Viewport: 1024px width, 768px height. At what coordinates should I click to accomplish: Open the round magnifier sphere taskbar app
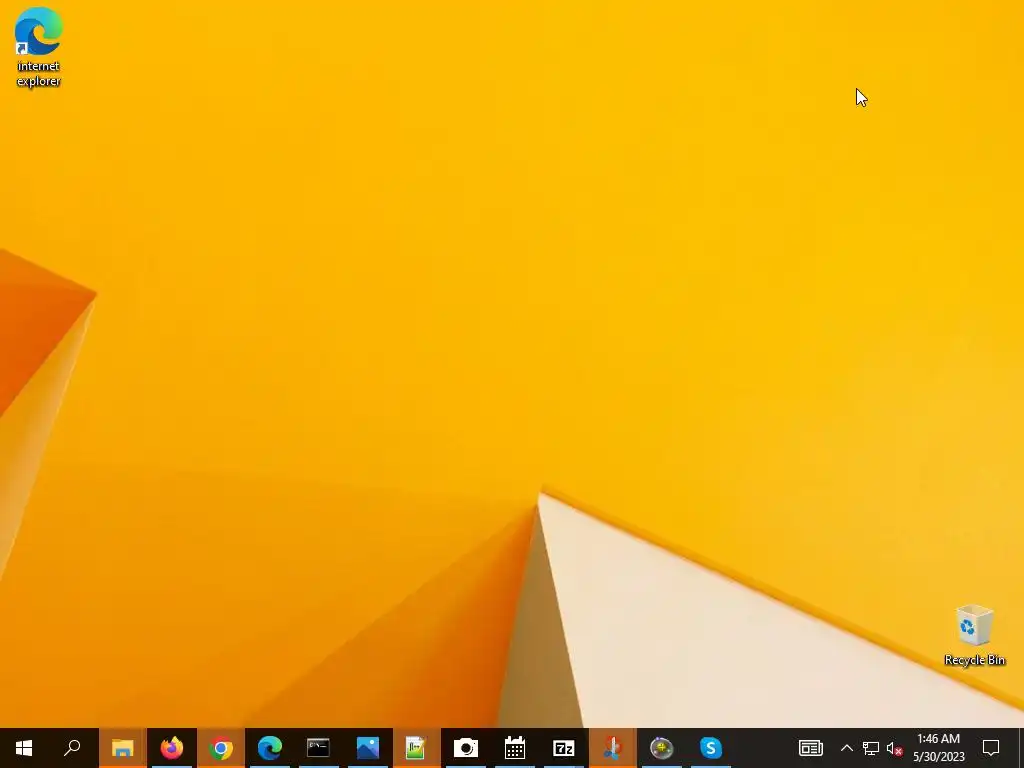click(x=662, y=748)
